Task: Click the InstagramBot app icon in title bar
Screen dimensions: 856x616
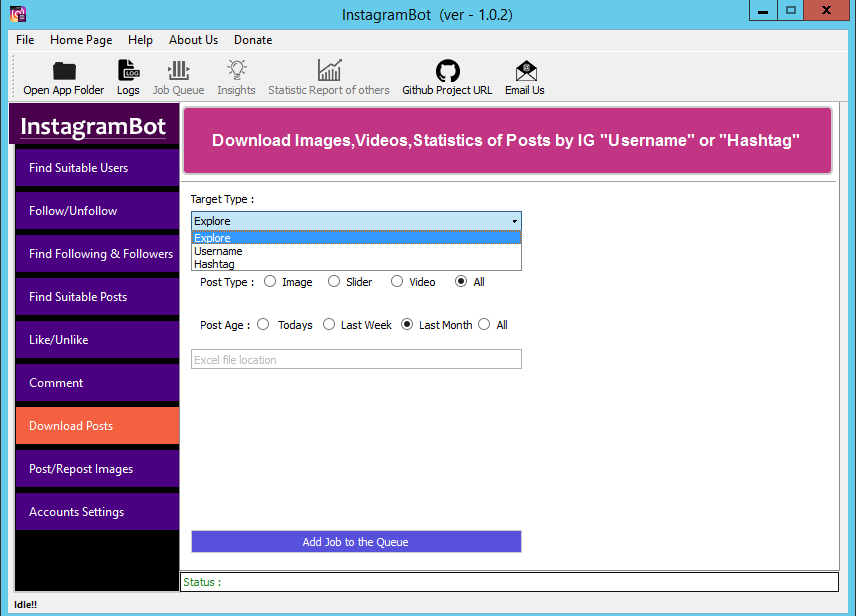Action: point(18,14)
